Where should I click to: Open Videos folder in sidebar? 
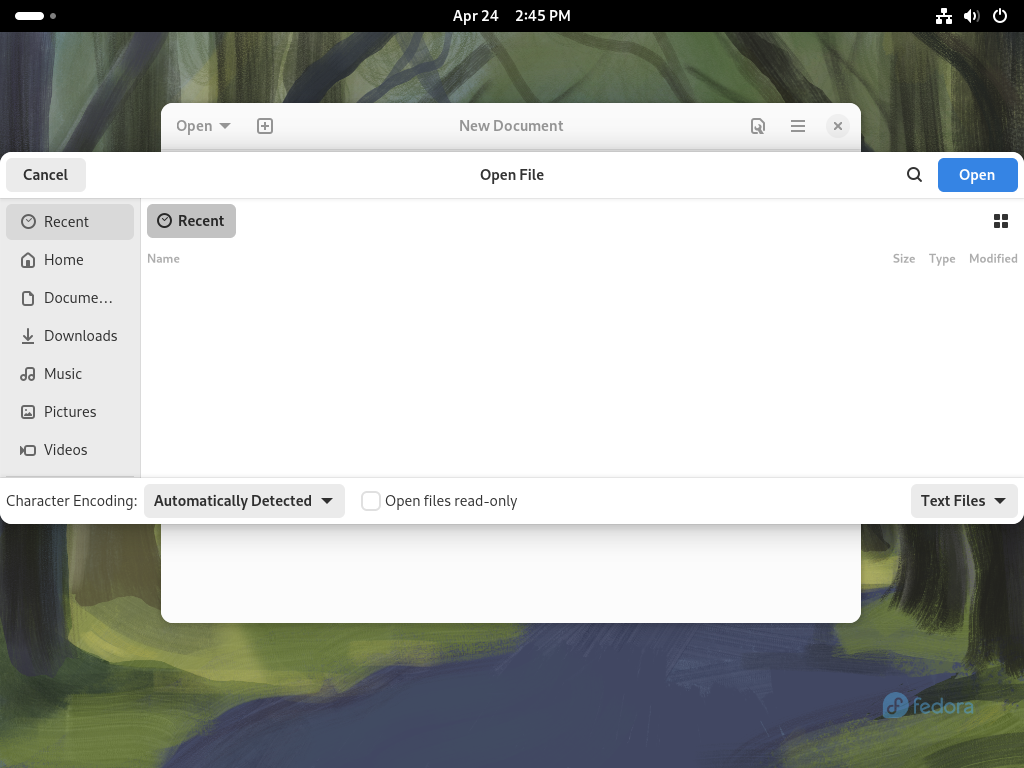(x=70, y=449)
